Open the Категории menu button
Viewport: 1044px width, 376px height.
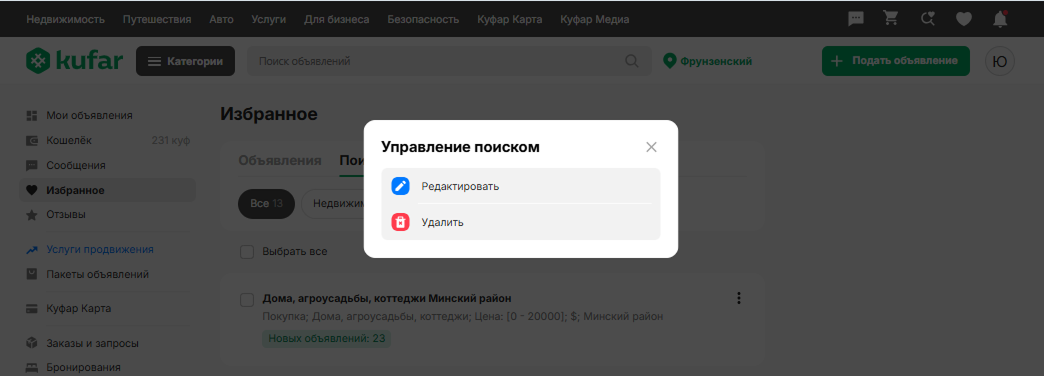(x=185, y=61)
